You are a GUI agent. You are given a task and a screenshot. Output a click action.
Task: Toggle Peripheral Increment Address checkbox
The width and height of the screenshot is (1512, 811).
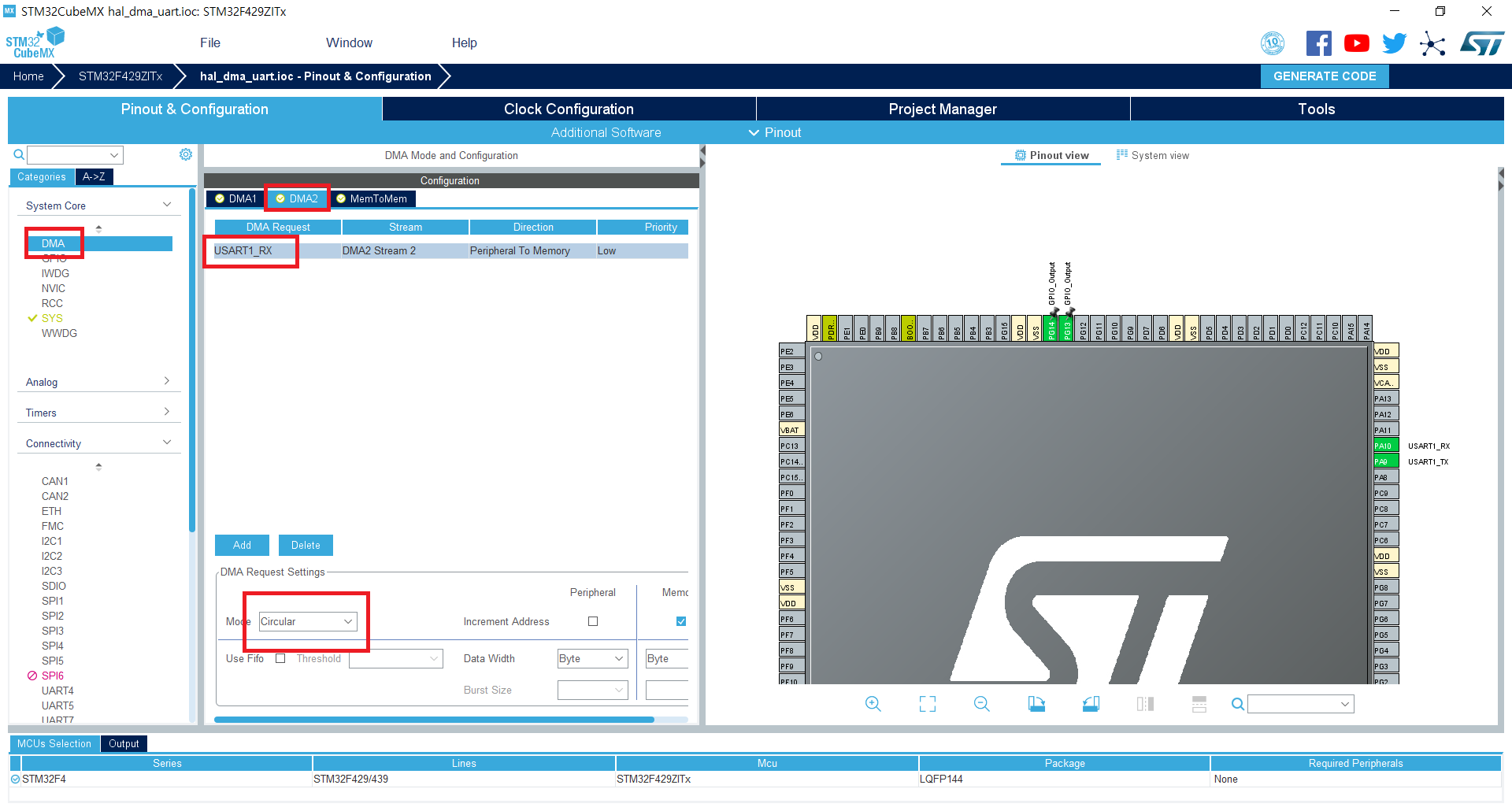tap(593, 621)
